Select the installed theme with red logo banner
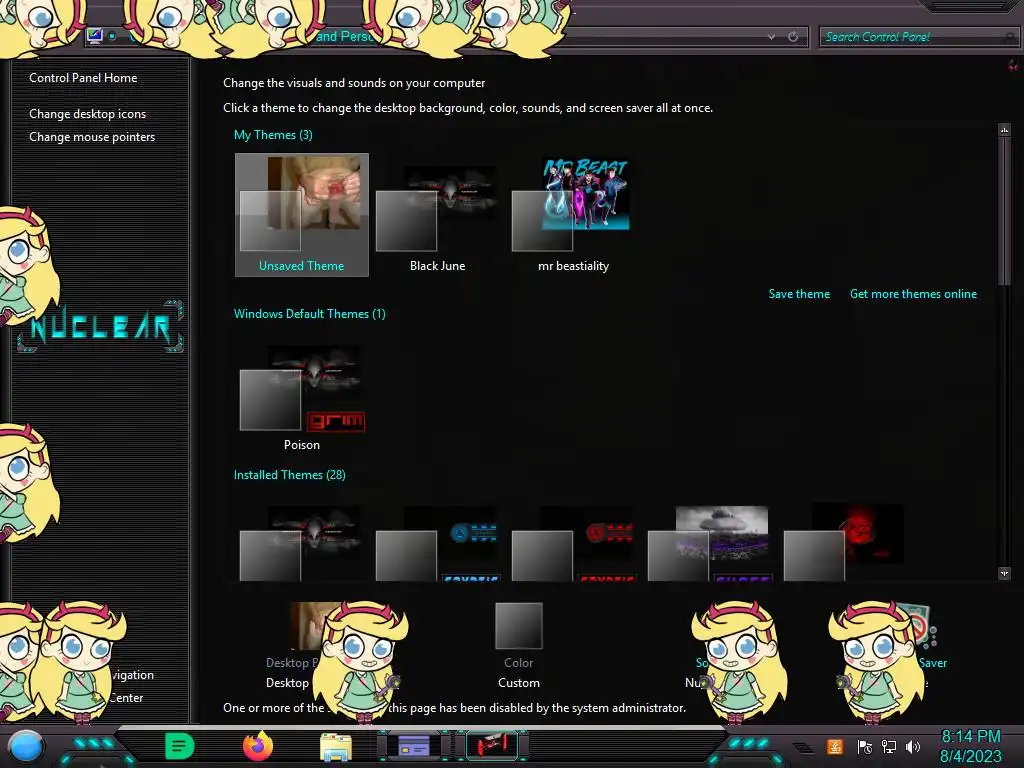Image resolution: width=1024 pixels, height=768 pixels. click(x=573, y=543)
